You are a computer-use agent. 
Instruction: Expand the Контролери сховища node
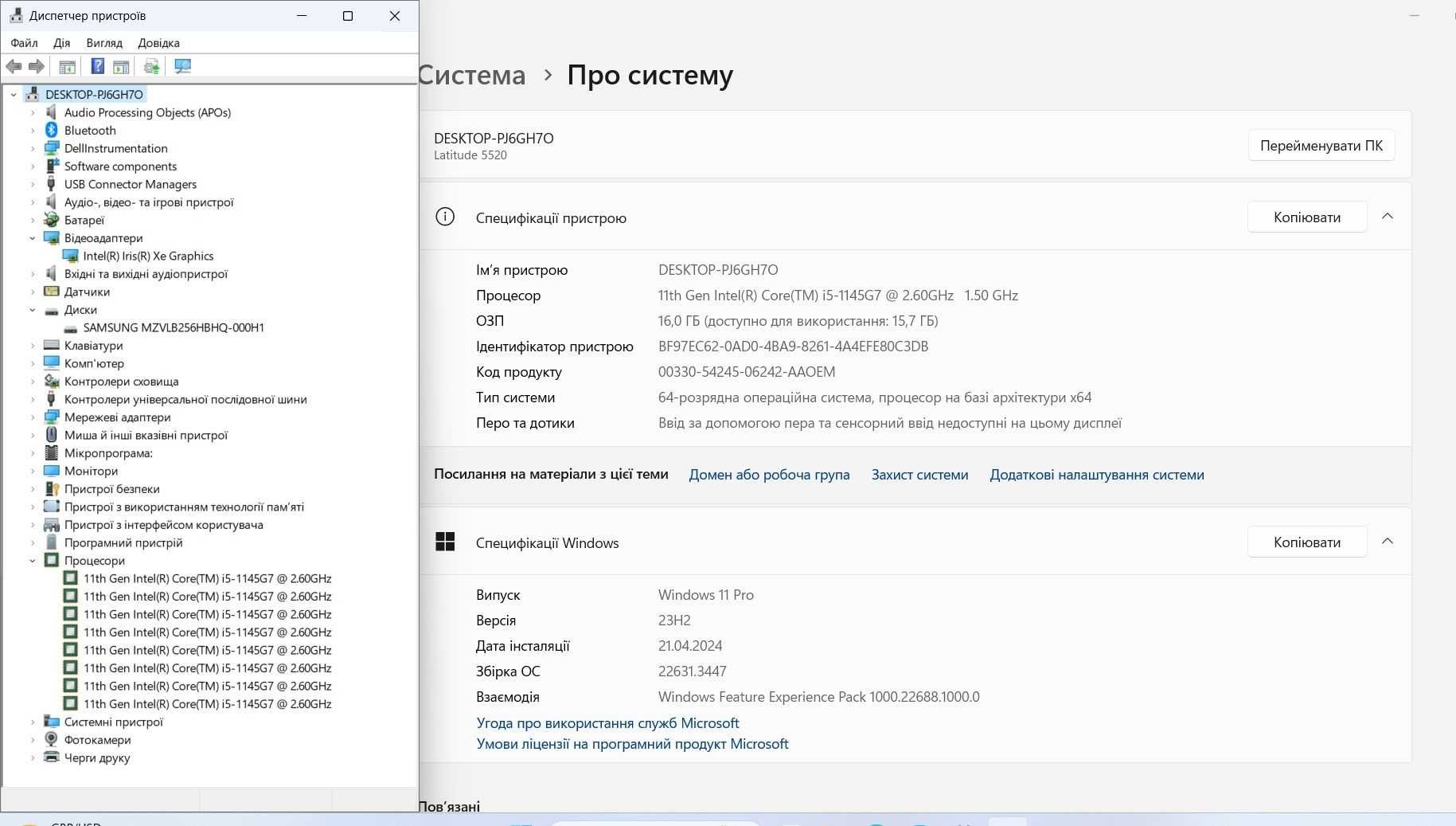[x=33, y=382]
